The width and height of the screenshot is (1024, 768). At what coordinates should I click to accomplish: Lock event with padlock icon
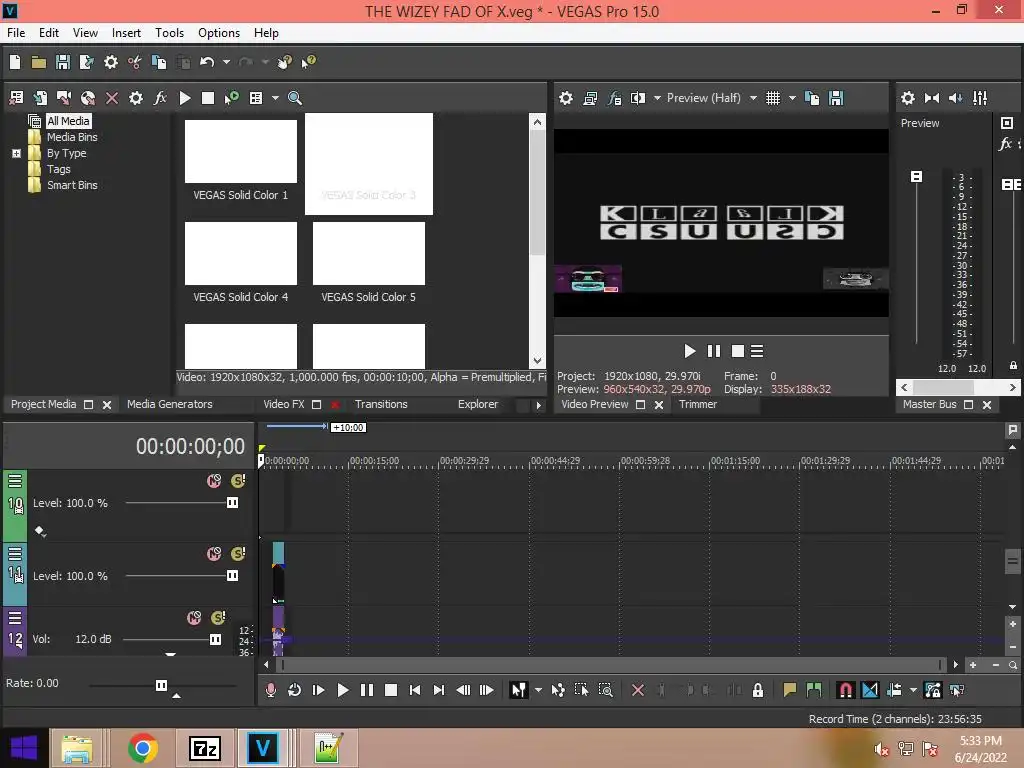tap(758, 690)
